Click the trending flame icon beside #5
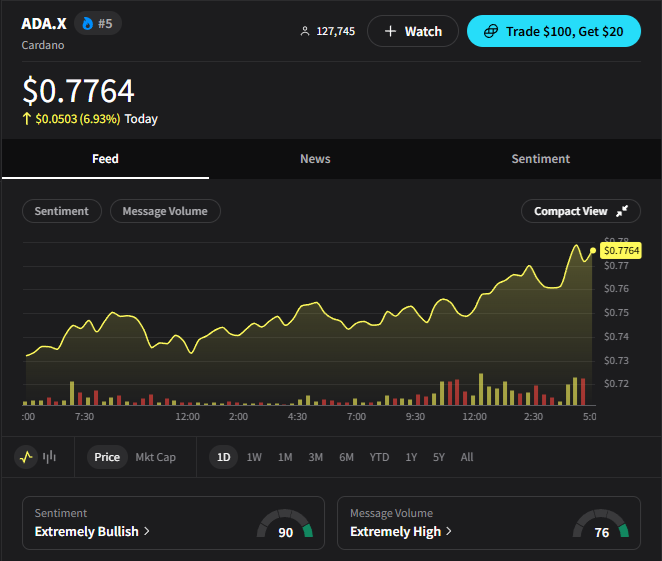Image resolution: width=662 pixels, height=561 pixels. 87,23
